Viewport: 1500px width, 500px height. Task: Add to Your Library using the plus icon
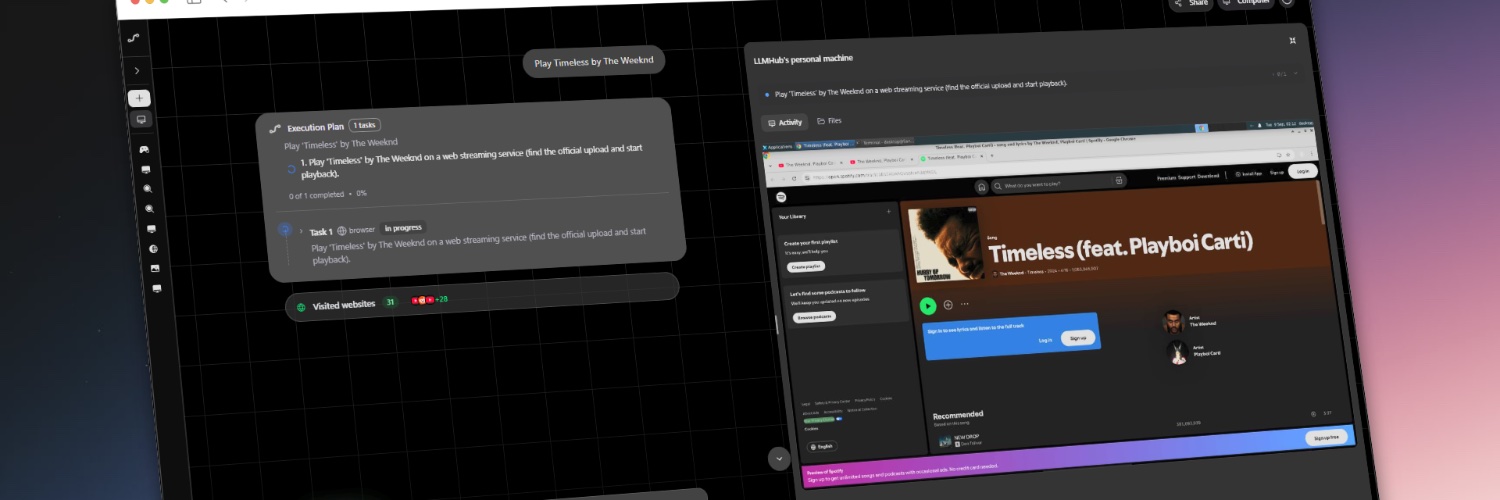888,211
